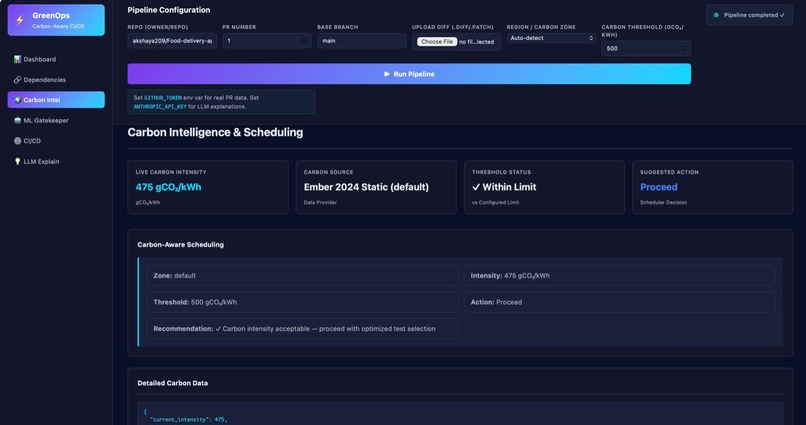806x425 pixels.
Task: Click the no file selected label
Action: (x=477, y=42)
